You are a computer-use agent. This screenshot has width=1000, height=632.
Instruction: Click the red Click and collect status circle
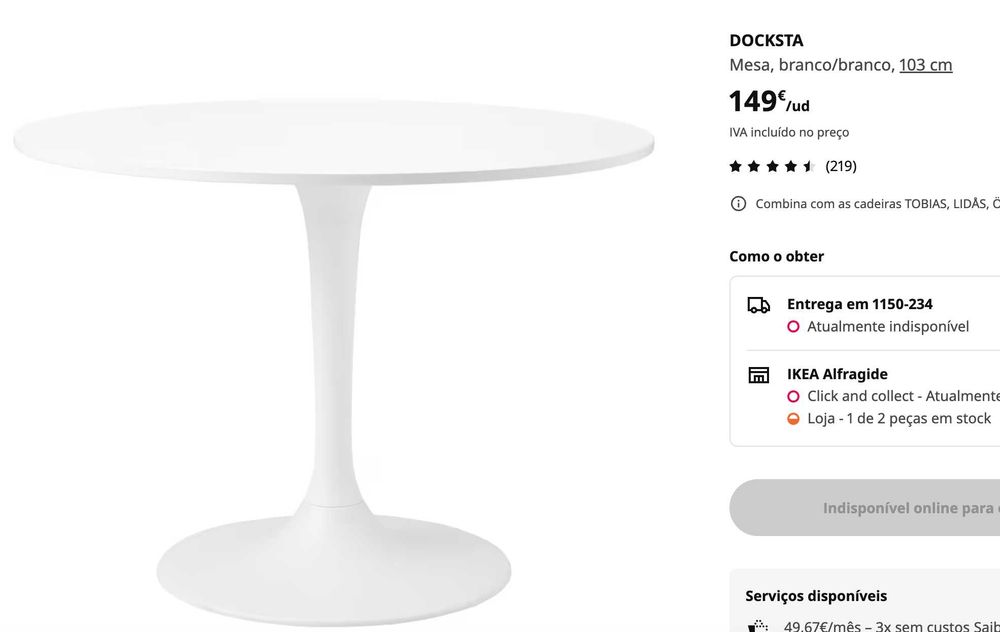(x=794, y=397)
